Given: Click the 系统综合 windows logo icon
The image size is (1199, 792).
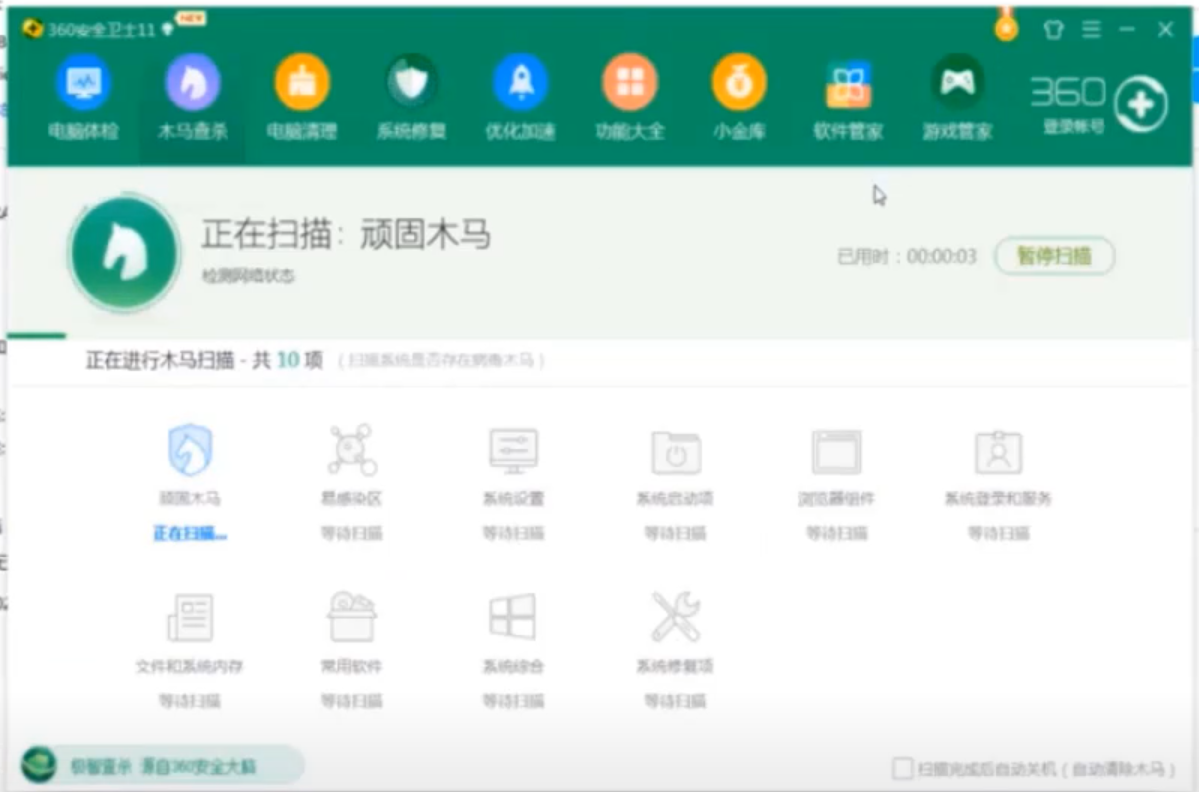Looking at the screenshot, I should [512, 616].
